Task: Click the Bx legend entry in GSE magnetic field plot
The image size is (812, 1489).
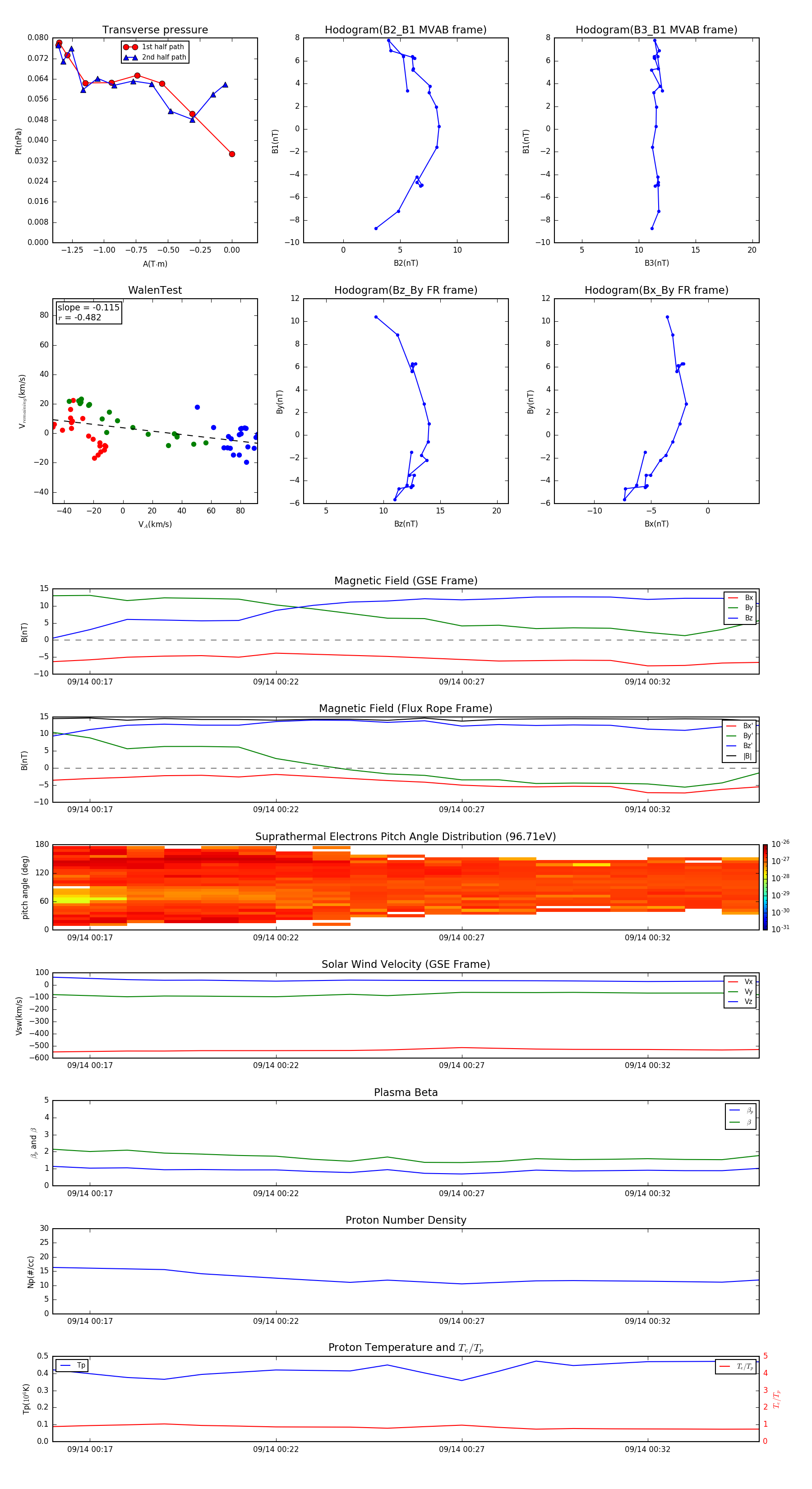Action: coord(740,598)
